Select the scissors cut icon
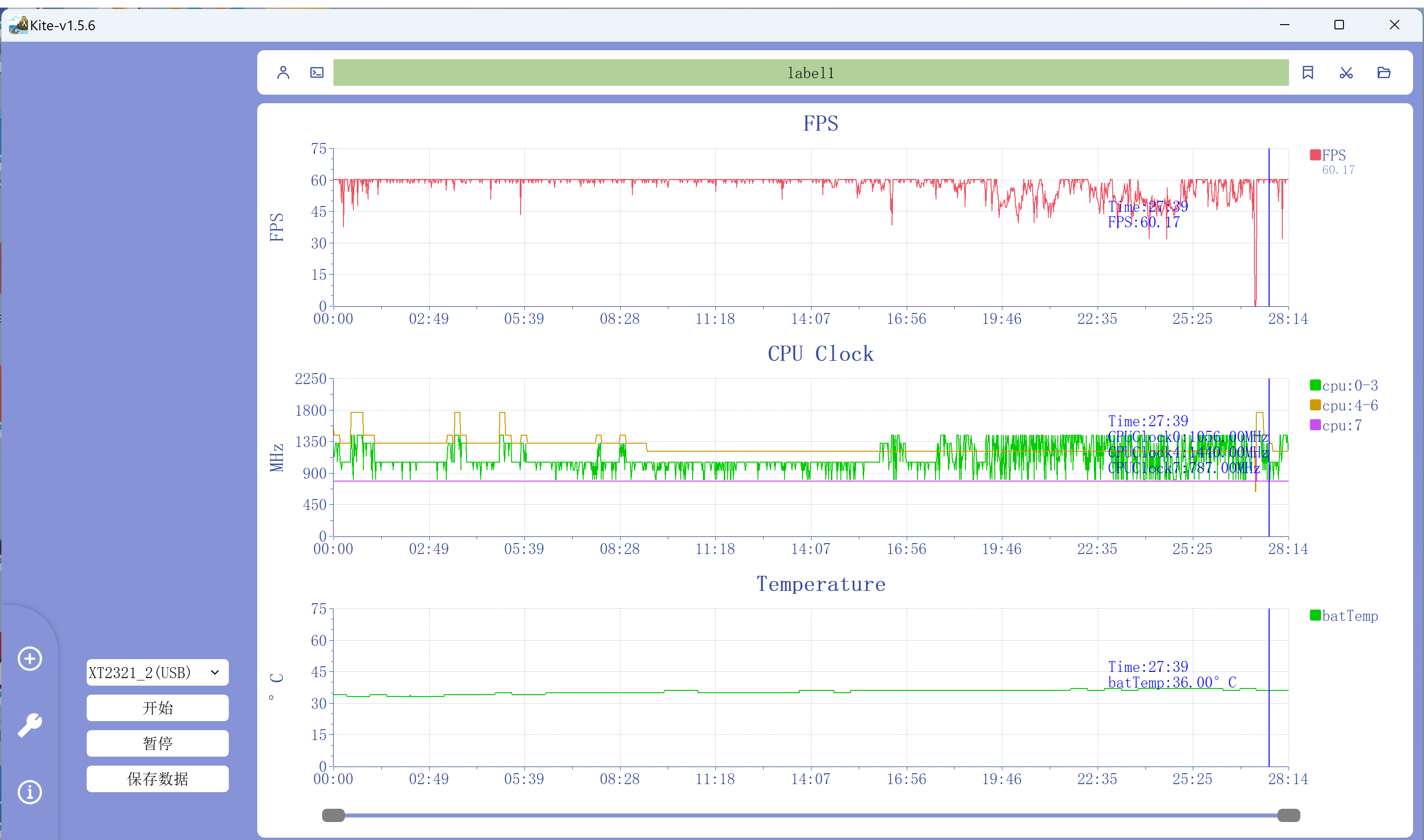This screenshot has height=840, width=1424. [x=1346, y=72]
